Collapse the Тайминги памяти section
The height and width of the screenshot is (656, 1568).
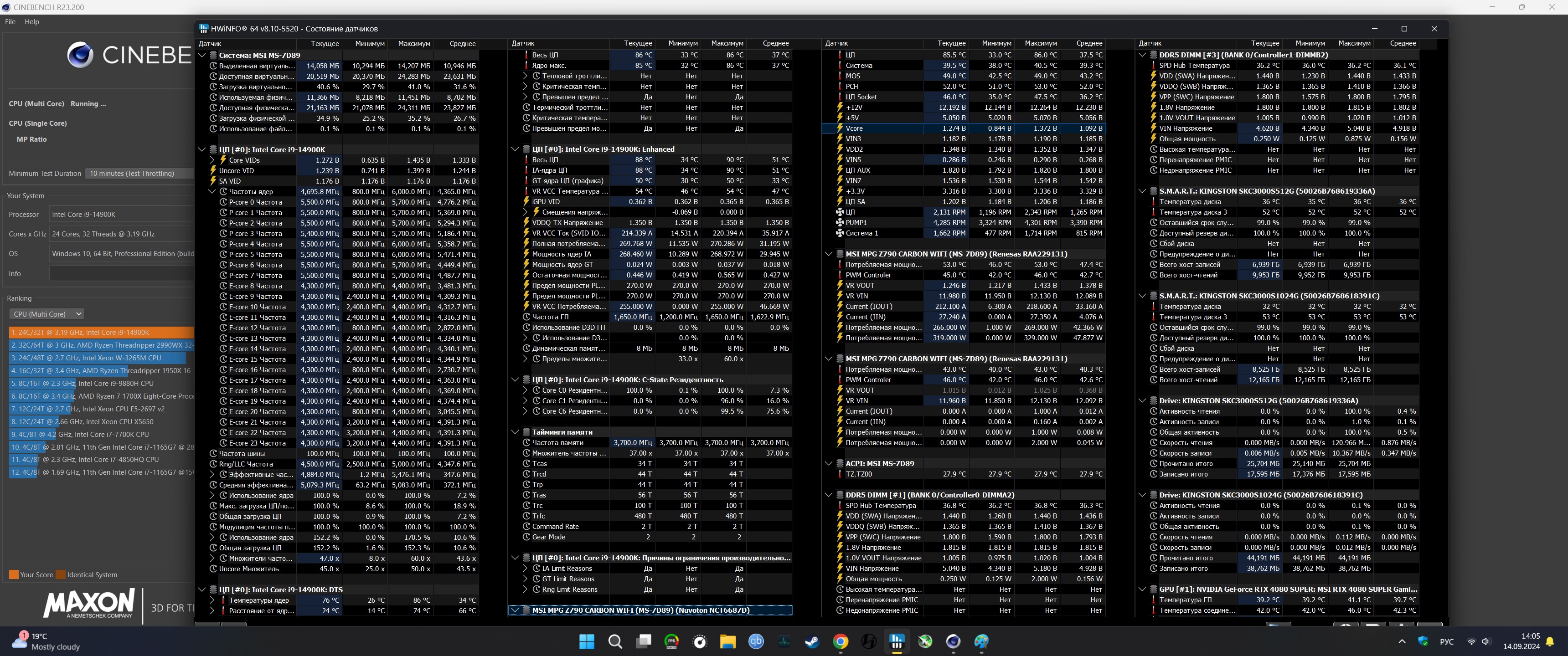click(x=515, y=432)
